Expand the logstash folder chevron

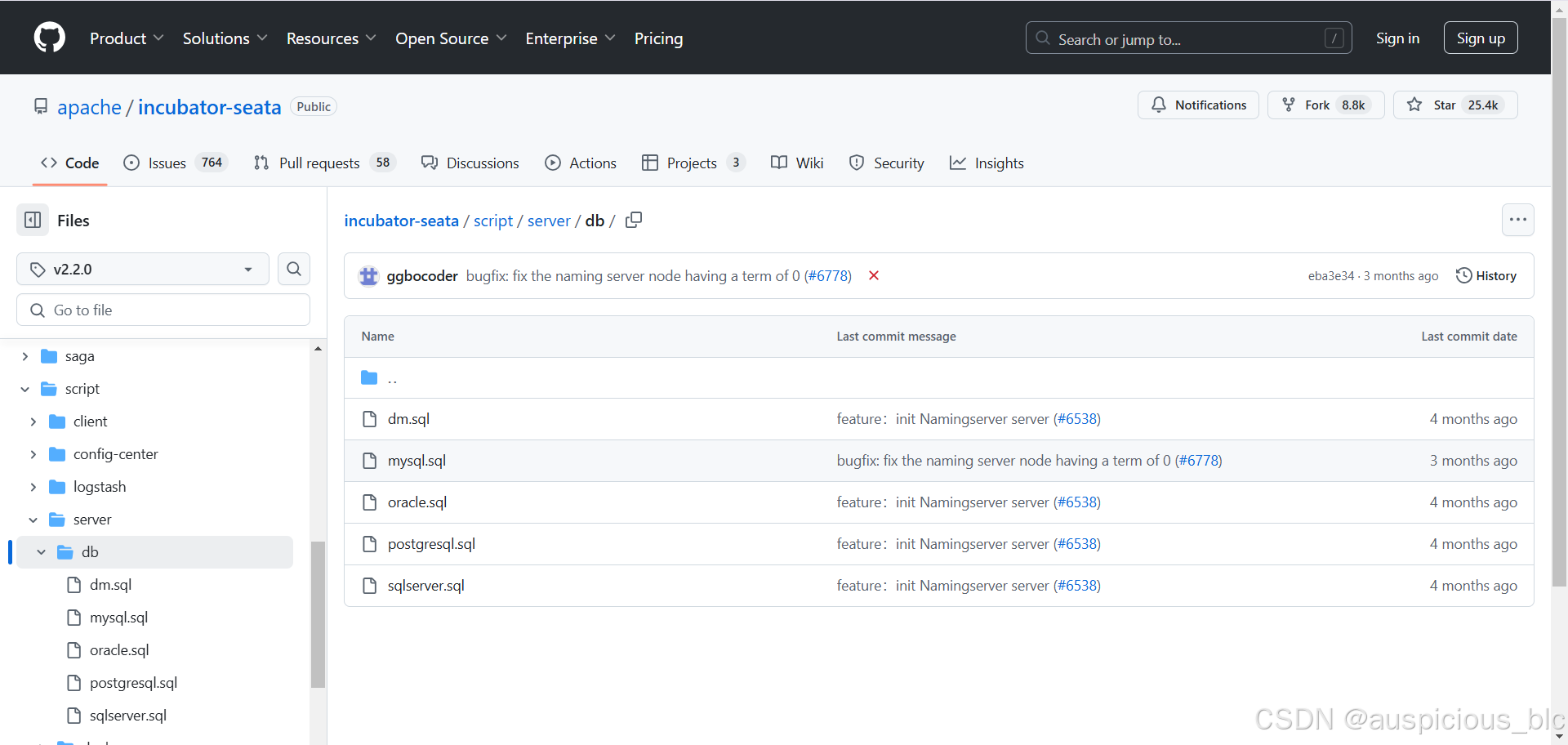pyautogui.click(x=33, y=487)
